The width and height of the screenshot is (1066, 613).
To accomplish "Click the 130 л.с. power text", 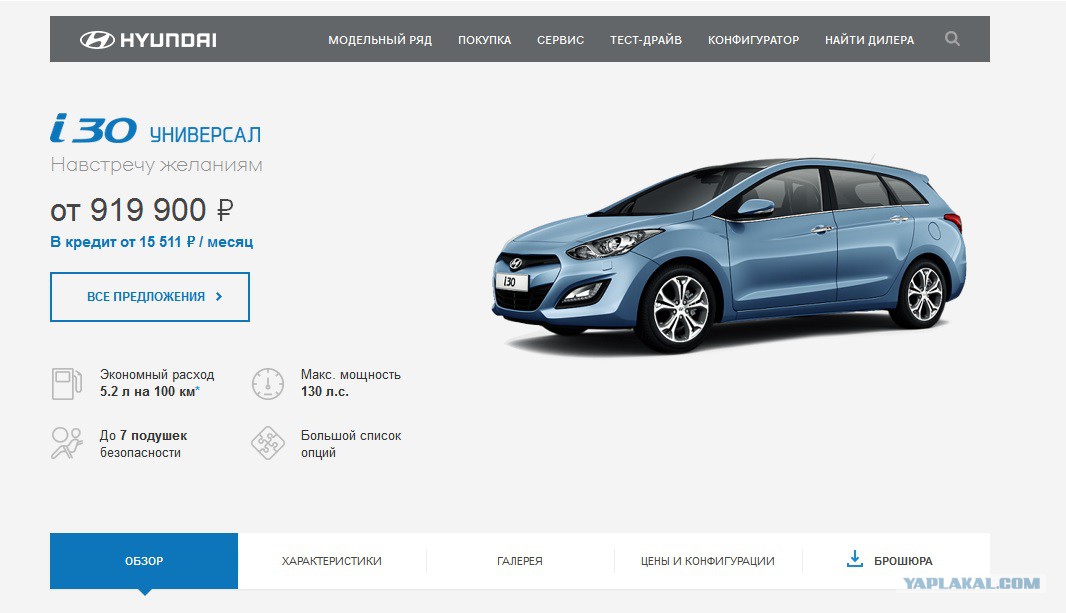I will [x=325, y=391].
